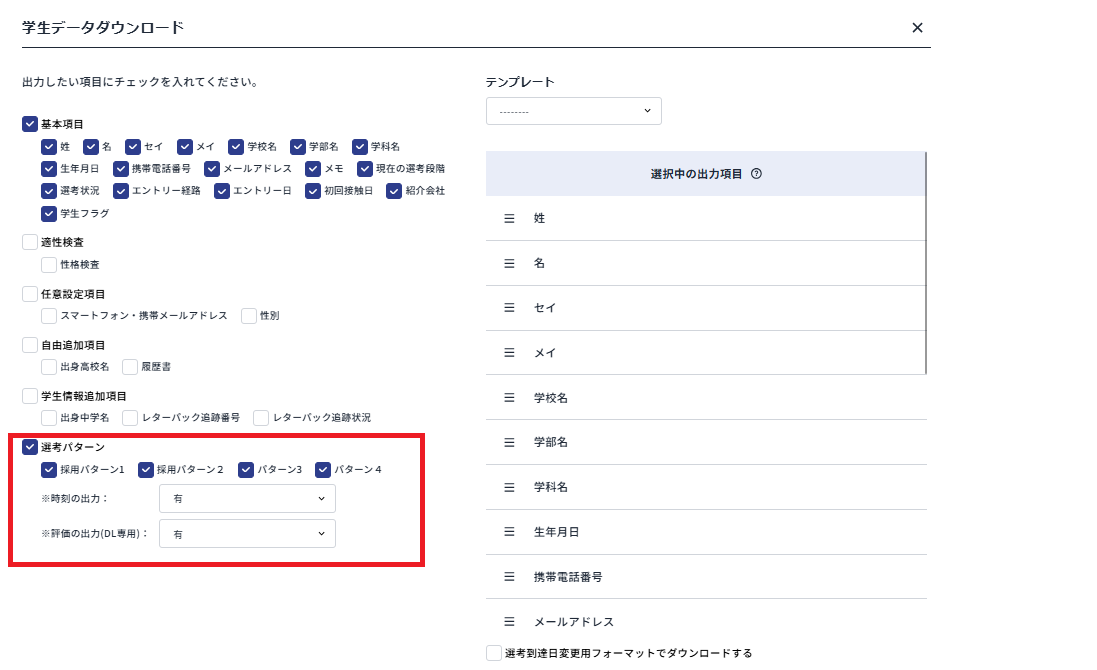The height and width of the screenshot is (670, 1097).
Task: Open the 時刻の出力 dropdown
Action: (x=247, y=499)
